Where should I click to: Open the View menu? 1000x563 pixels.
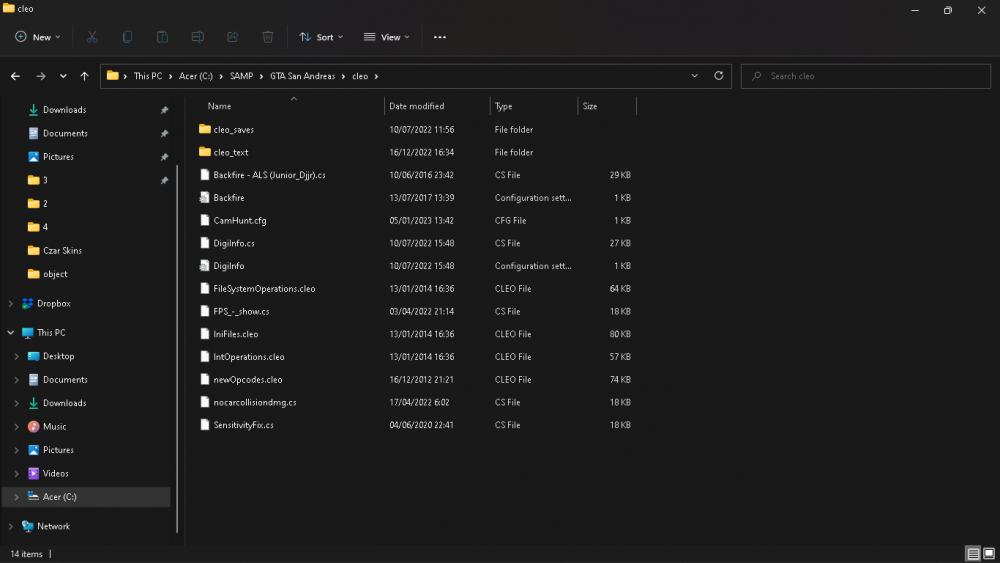pyautogui.click(x=386, y=37)
